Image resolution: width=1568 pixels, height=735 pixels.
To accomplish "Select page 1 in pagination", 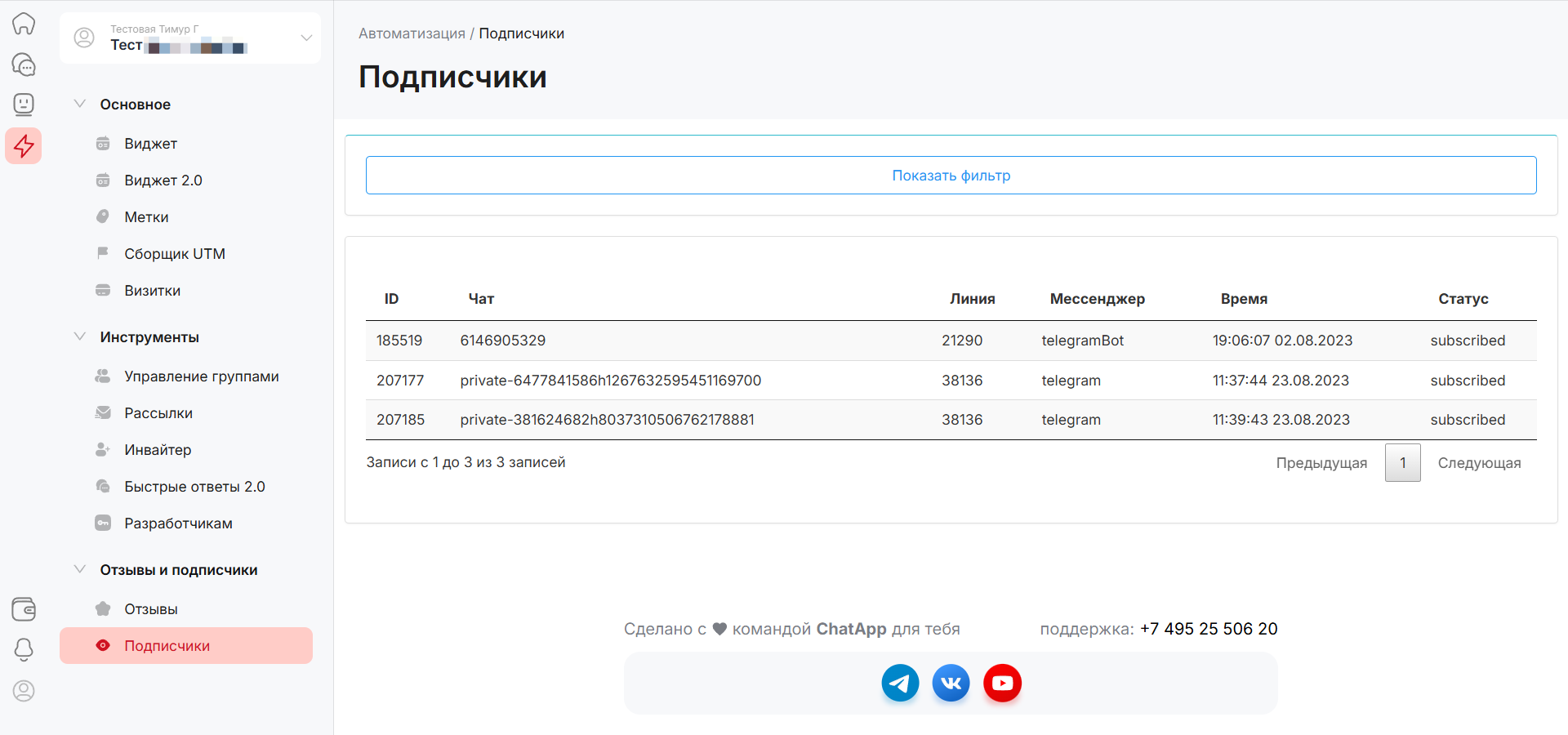I will pos(1402,463).
